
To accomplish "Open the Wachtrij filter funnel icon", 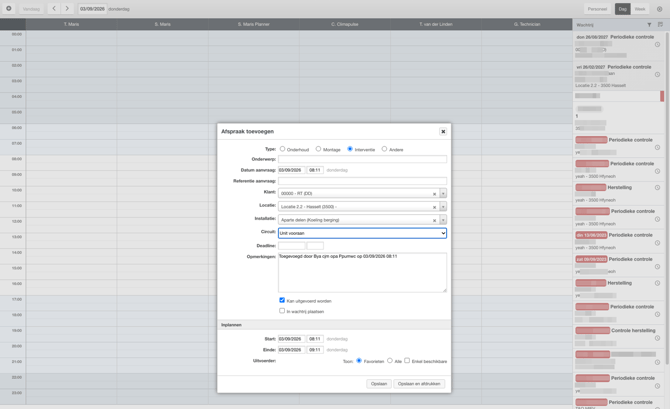I will pos(649,25).
